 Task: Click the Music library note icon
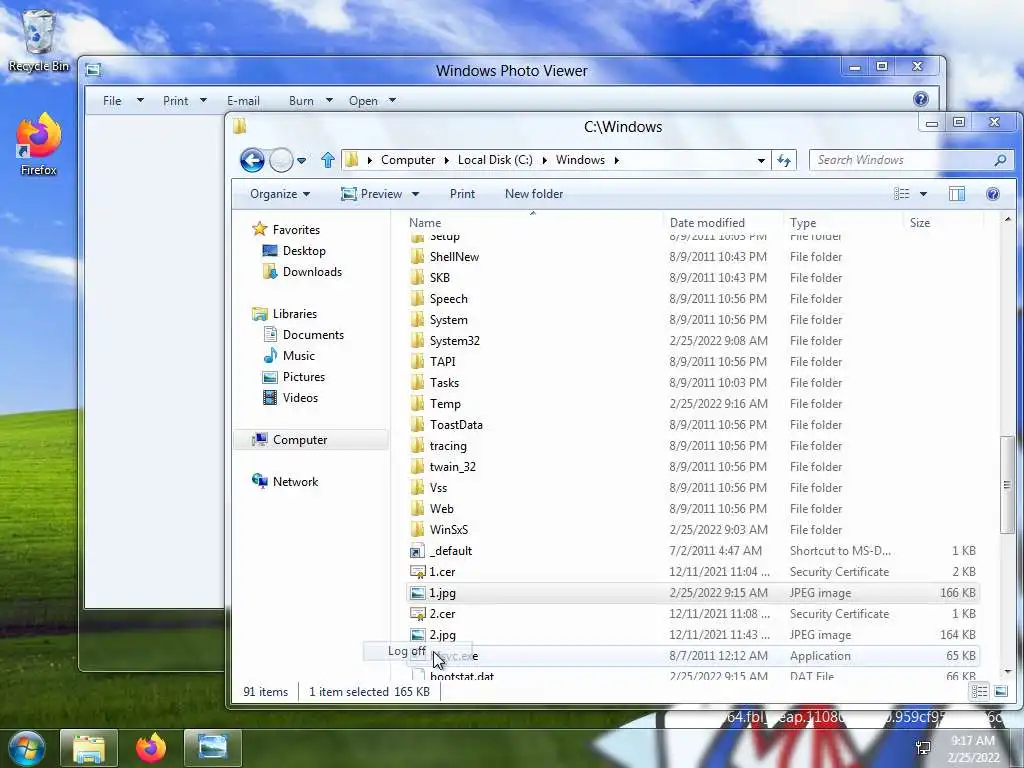[x=270, y=355]
